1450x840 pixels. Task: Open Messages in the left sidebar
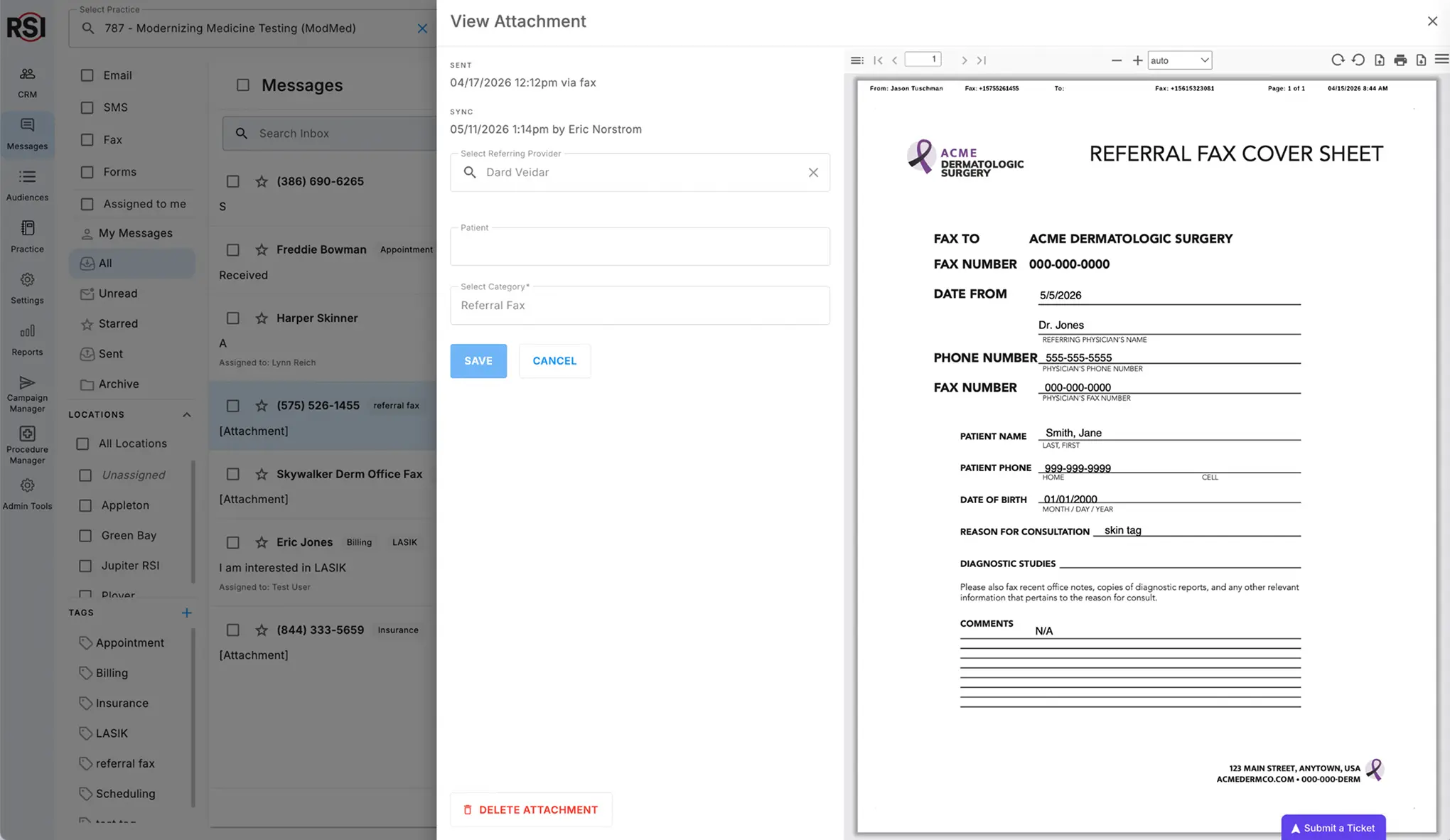tap(27, 134)
